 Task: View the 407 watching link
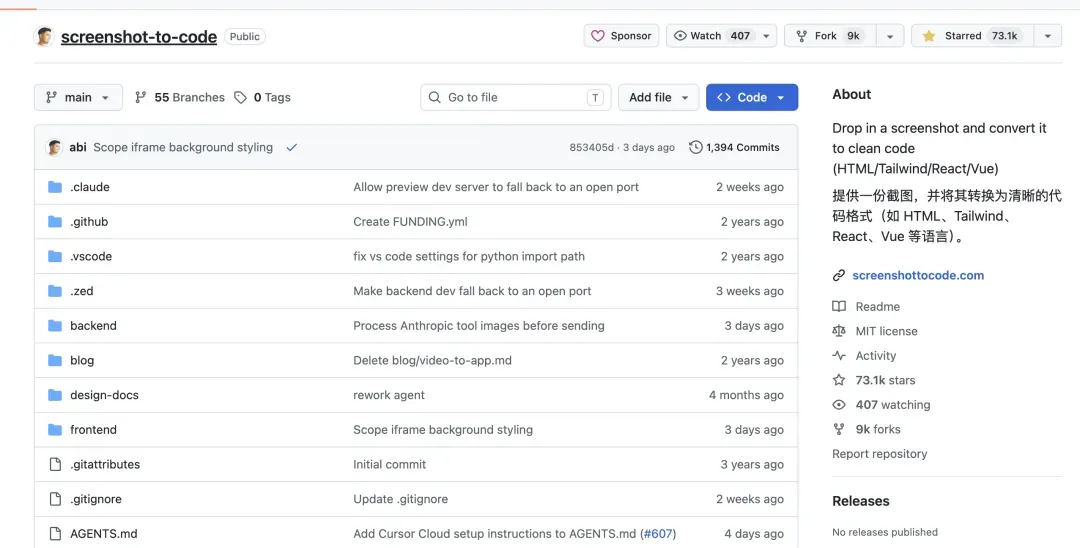click(x=893, y=405)
